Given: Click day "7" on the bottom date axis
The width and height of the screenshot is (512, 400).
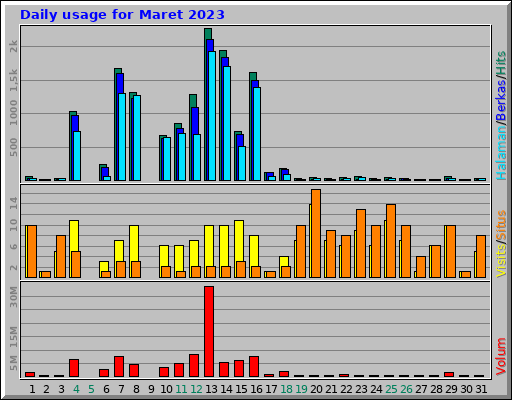Looking at the screenshot, I should click(x=121, y=389).
